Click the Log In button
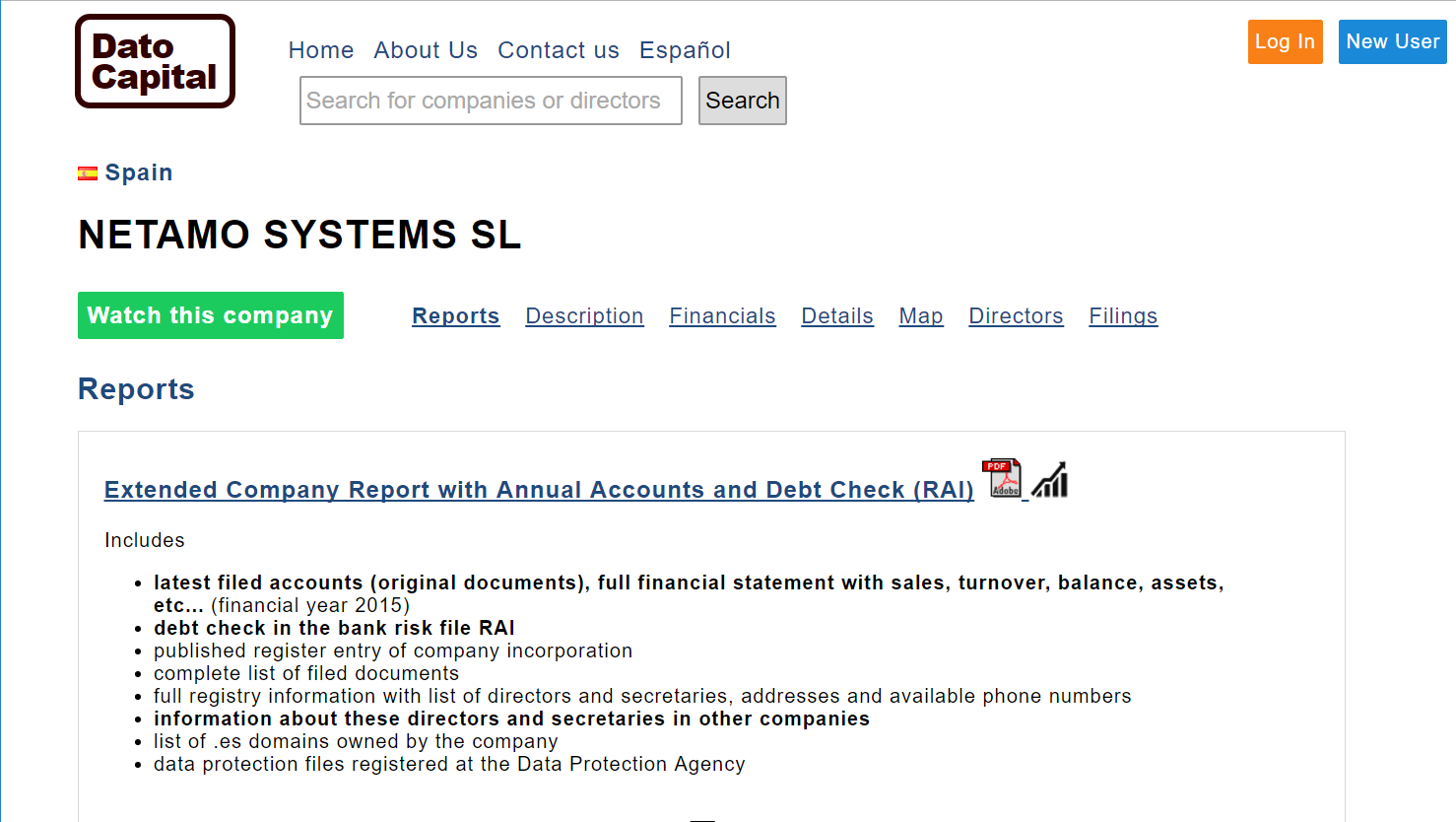This screenshot has width=1456, height=822. pyautogui.click(x=1285, y=41)
